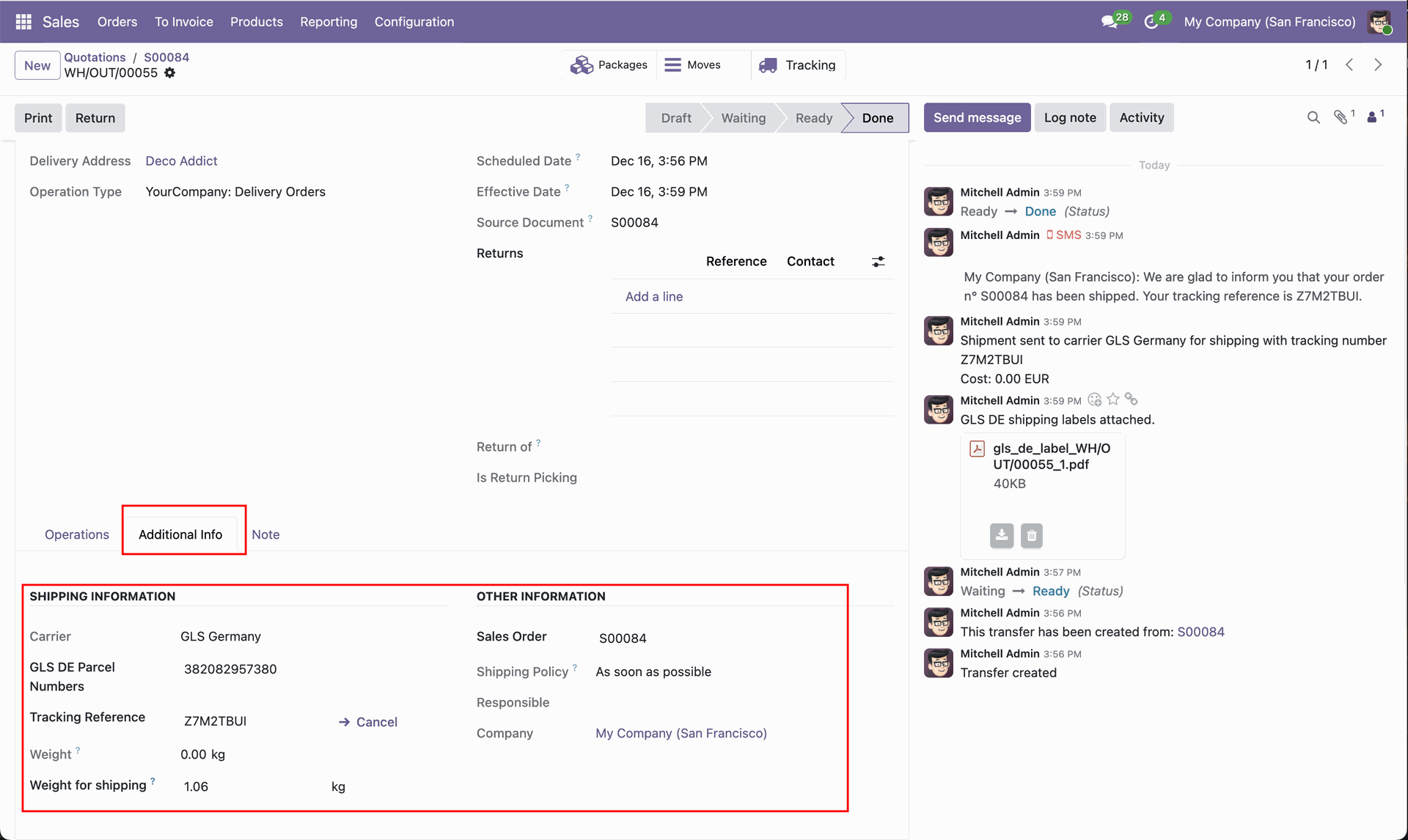Open the conversations chat bubble icon
Screen dimensions: 1408x840
click(1110, 22)
